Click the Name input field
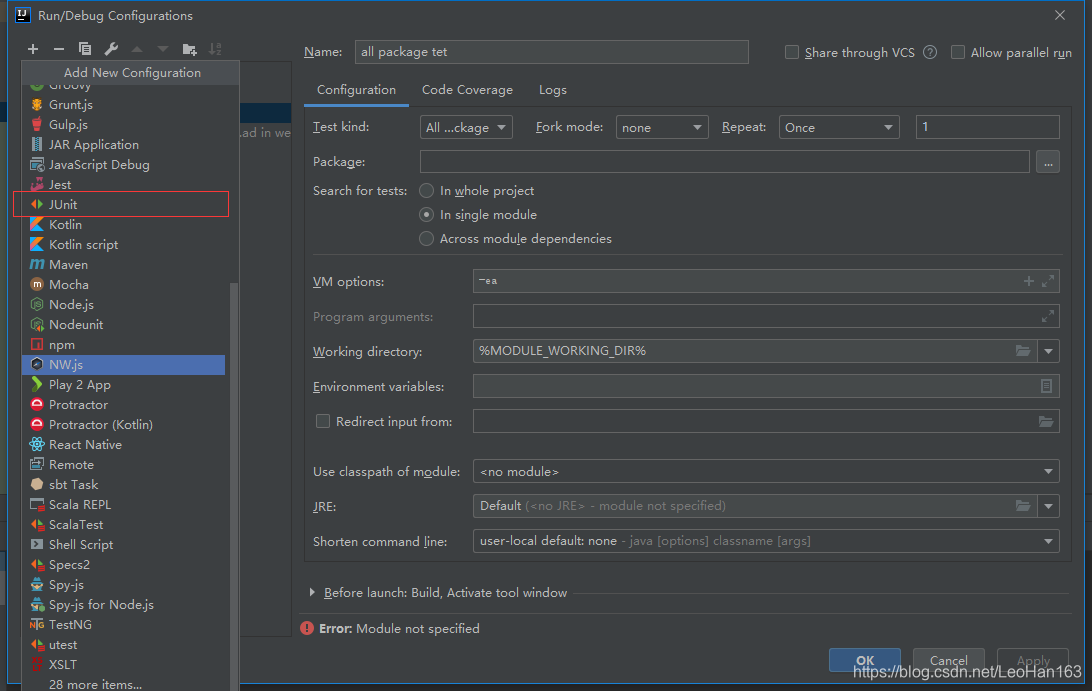This screenshot has height=691, width=1092. [x=552, y=52]
